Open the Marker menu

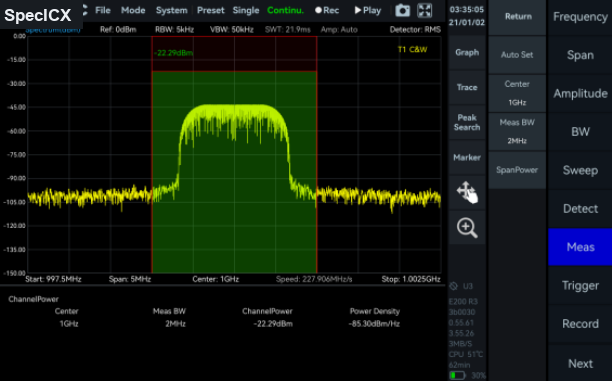click(x=467, y=157)
